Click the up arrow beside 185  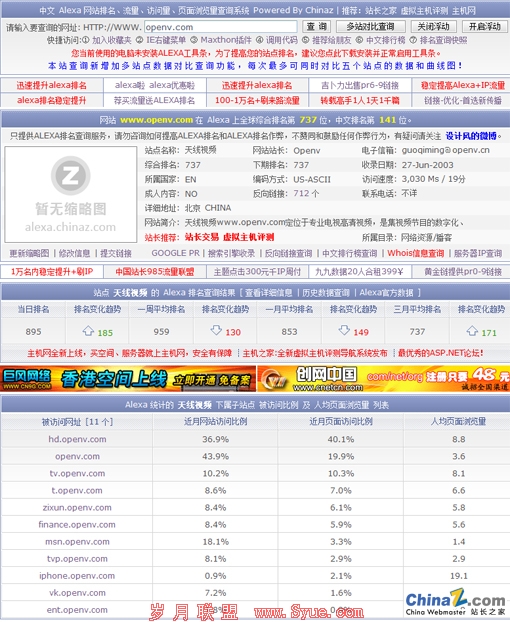click(x=88, y=331)
